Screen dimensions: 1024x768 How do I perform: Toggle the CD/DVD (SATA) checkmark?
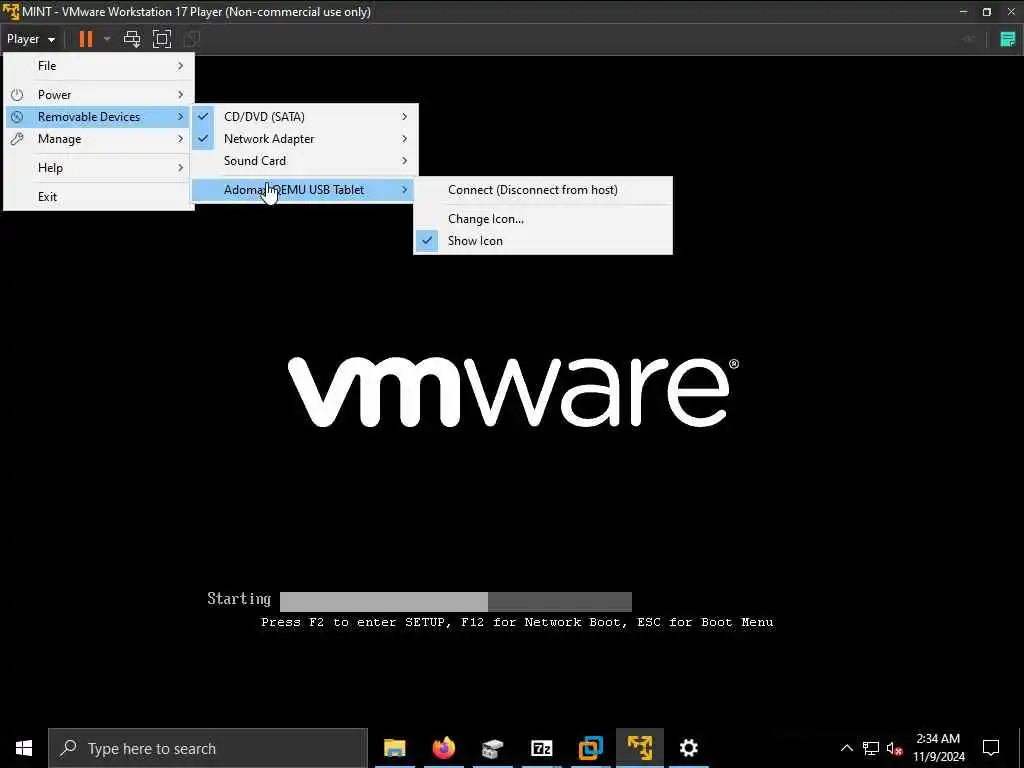click(203, 117)
